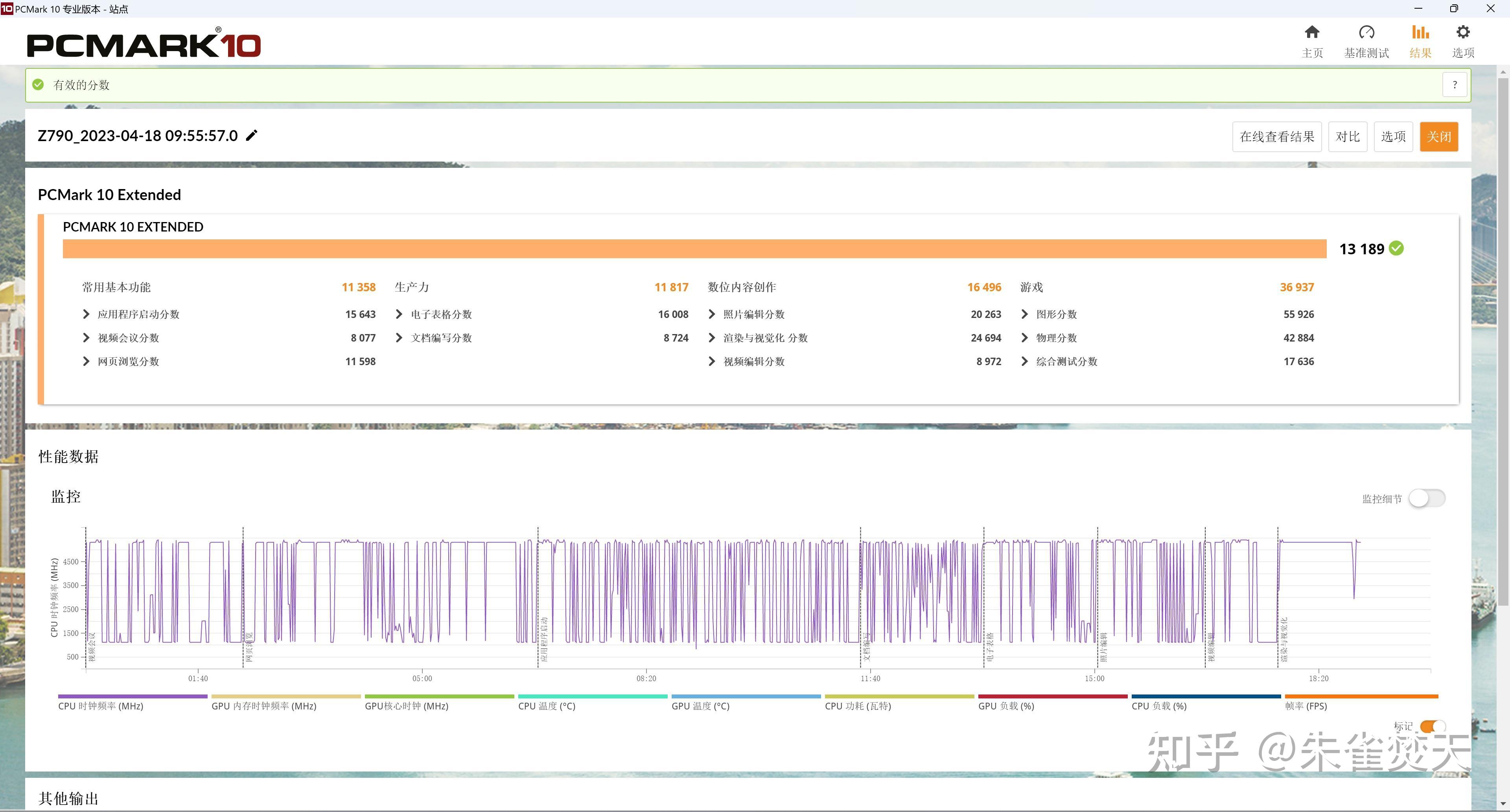
Task: Click the green valid score checkmark icon
Action: [38, 85]
